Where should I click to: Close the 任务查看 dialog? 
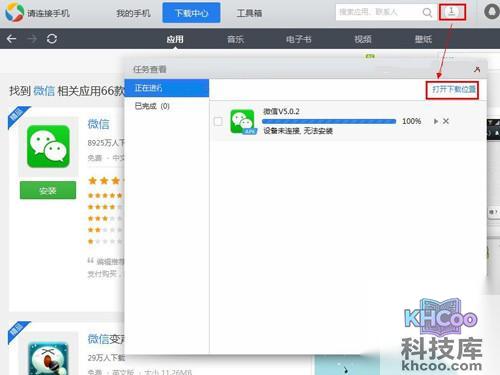tap(477, 69)
